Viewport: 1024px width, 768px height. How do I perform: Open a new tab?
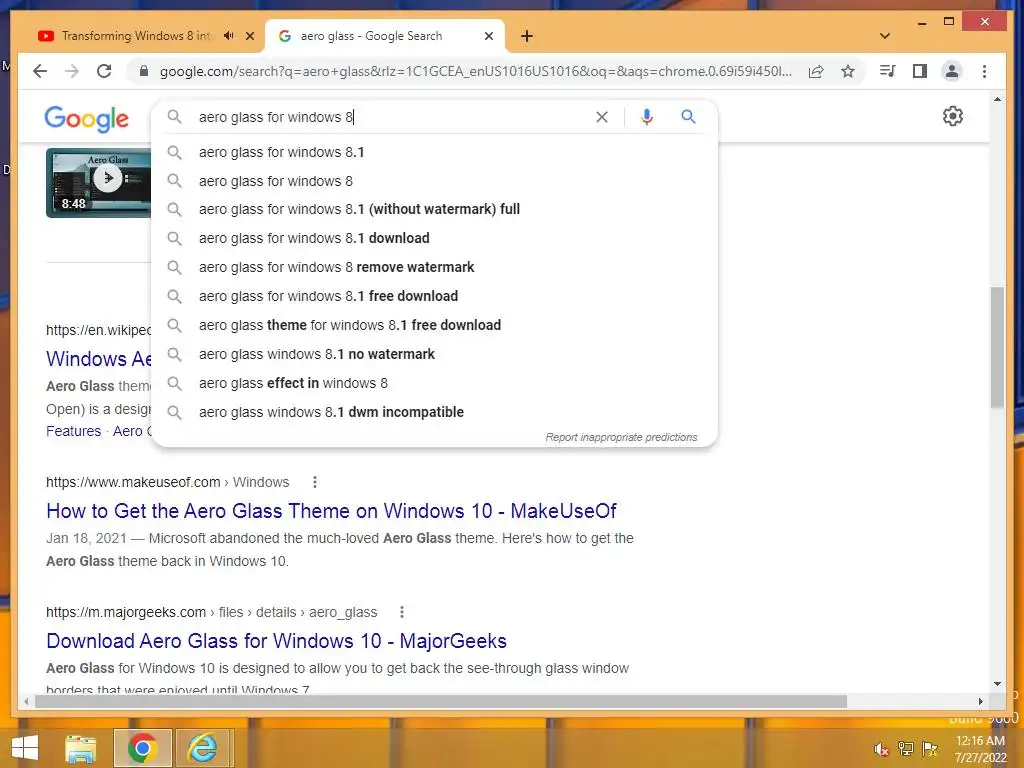527,36
